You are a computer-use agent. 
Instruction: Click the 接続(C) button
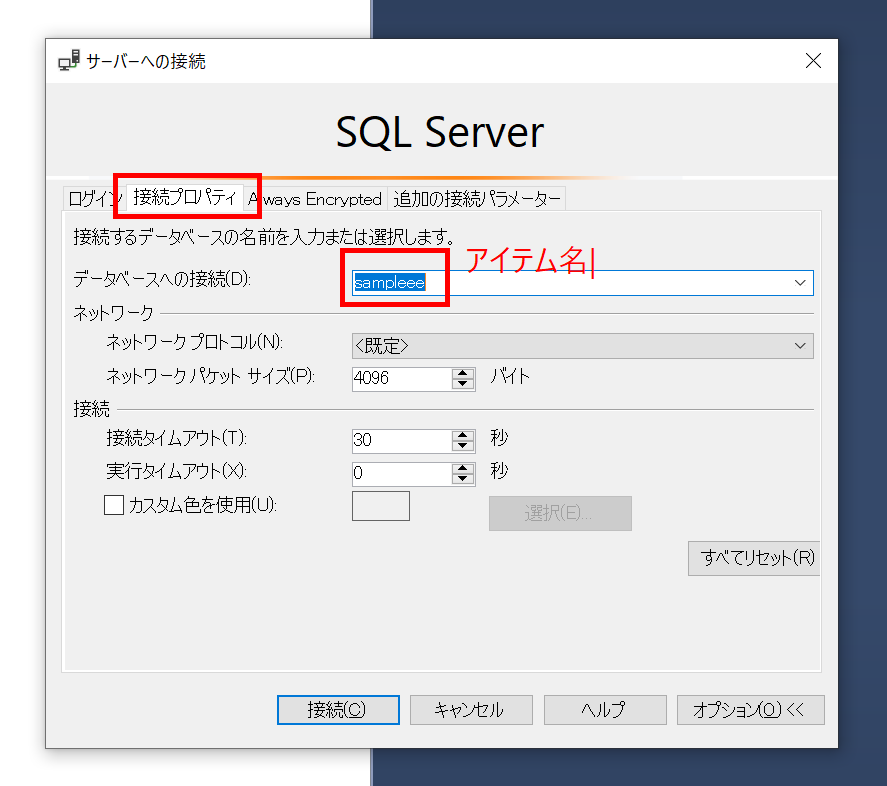[338, 710]
